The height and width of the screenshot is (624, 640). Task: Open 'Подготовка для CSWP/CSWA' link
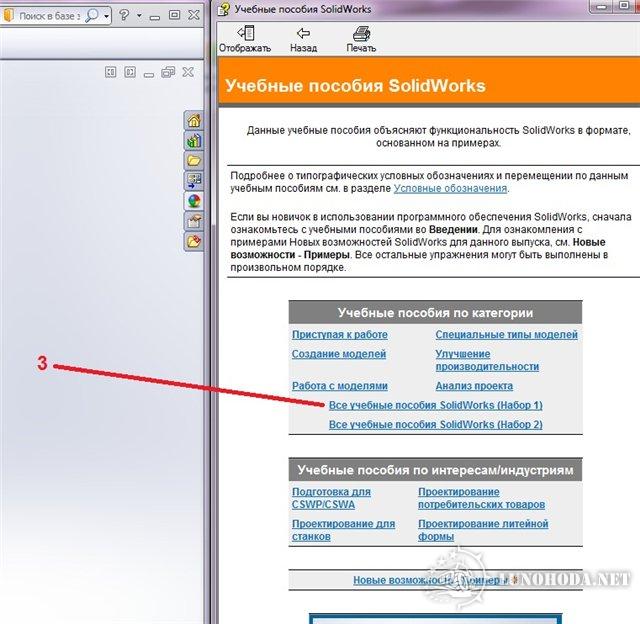[x=331, y=498]
